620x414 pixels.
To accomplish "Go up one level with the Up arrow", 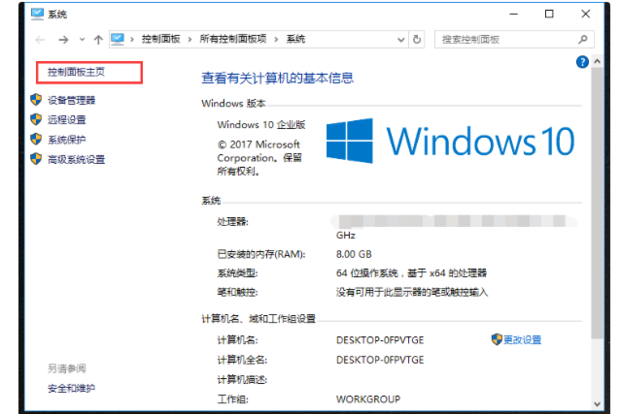I will click(x=98, y=40).
